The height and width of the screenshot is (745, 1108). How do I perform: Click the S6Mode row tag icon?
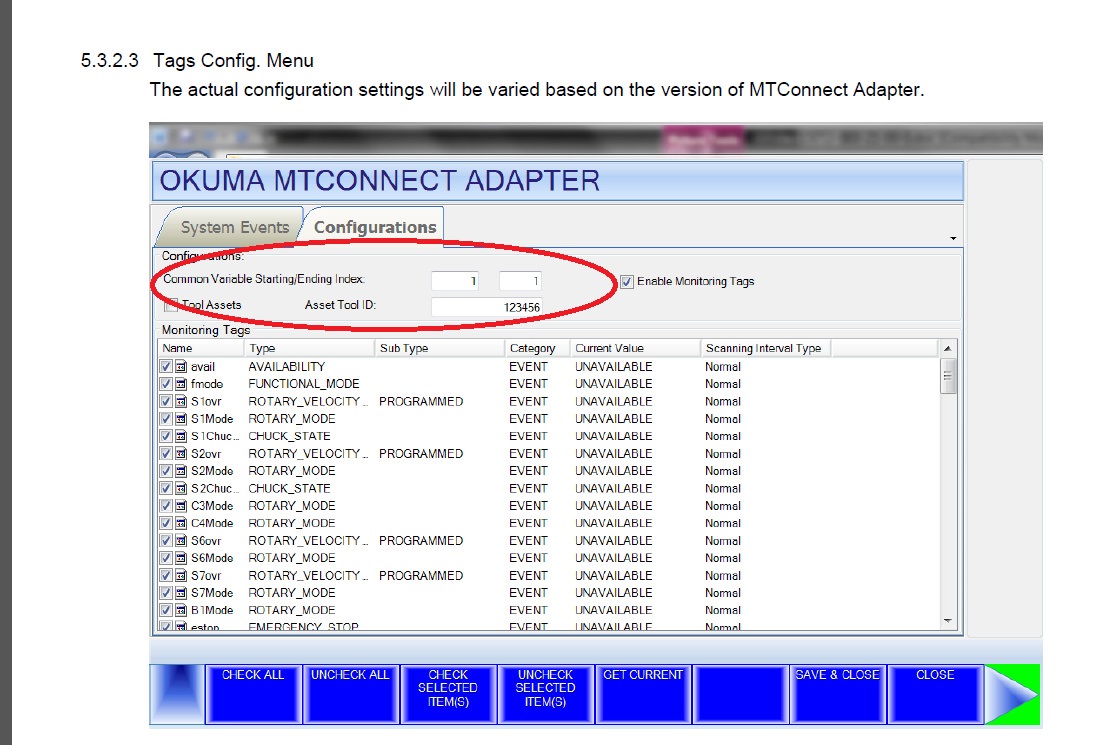point(181,558)
